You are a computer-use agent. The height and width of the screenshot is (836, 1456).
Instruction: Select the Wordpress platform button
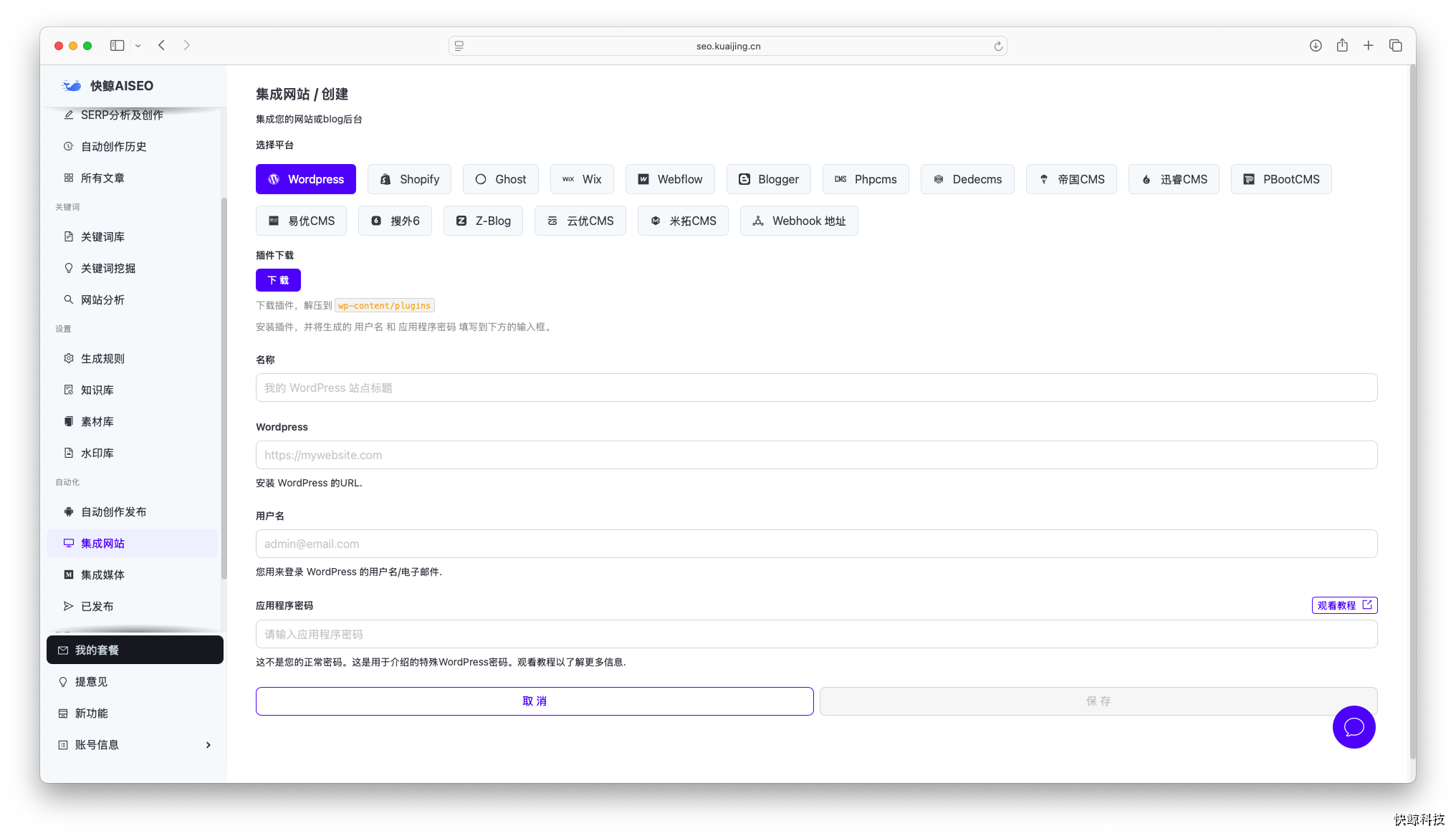click(305, 179)
